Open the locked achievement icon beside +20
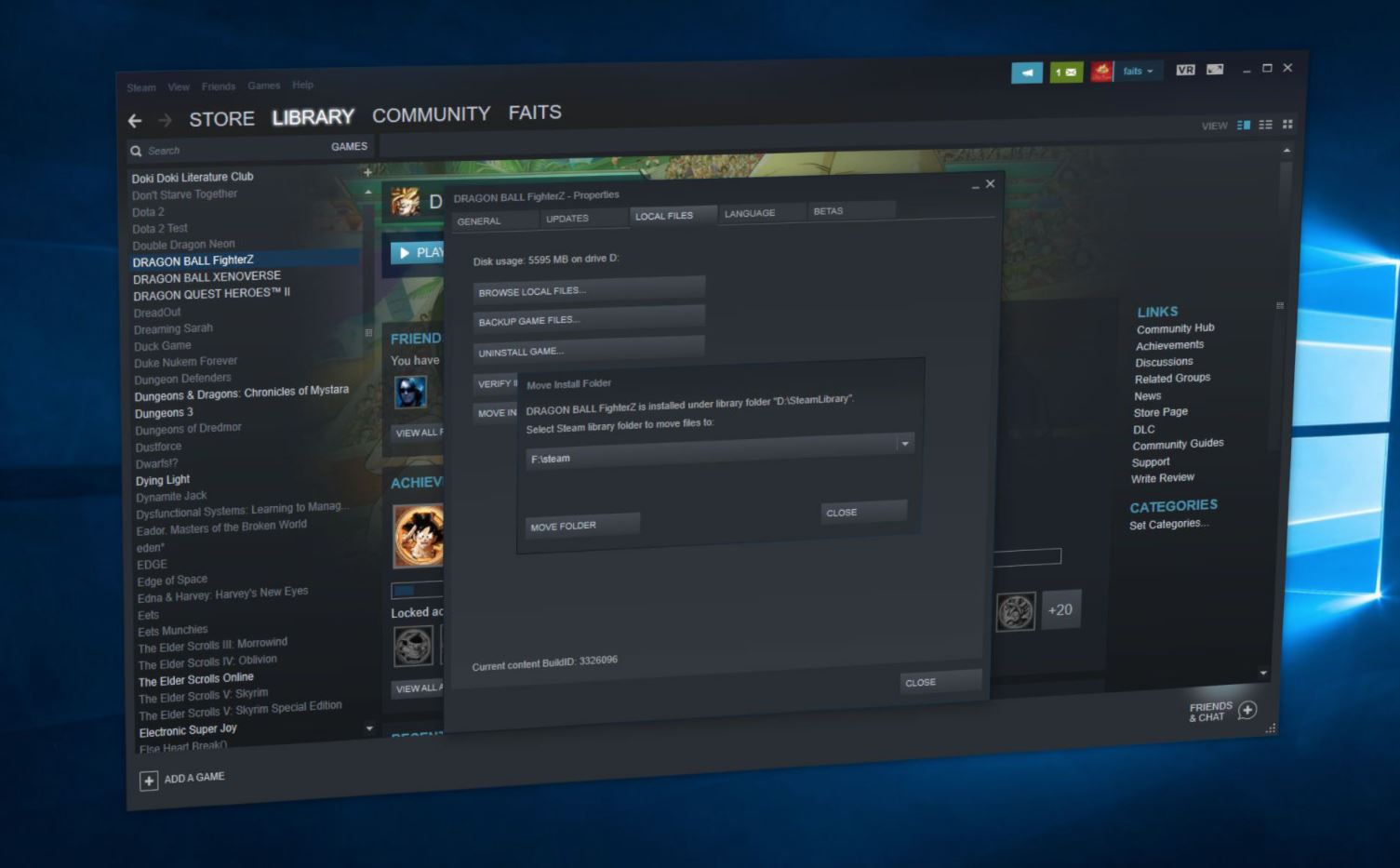 1015,612
